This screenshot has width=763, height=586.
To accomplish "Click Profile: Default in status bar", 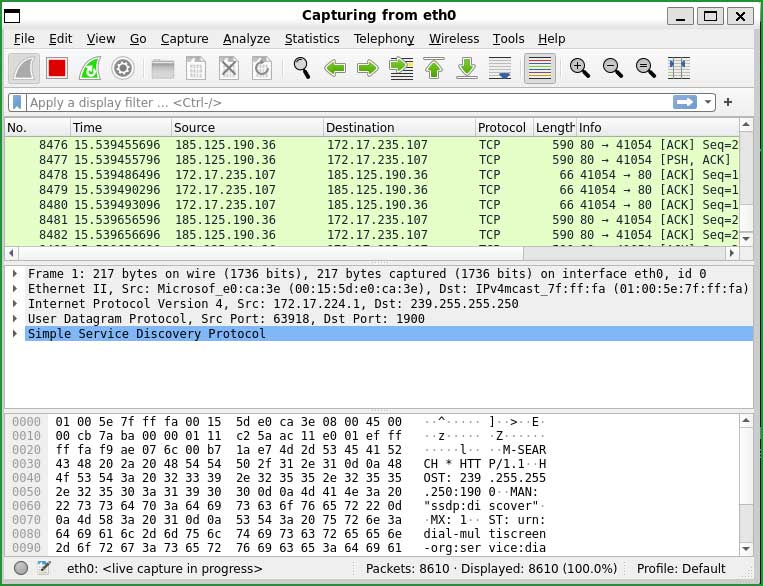I will tap(681, 568).
